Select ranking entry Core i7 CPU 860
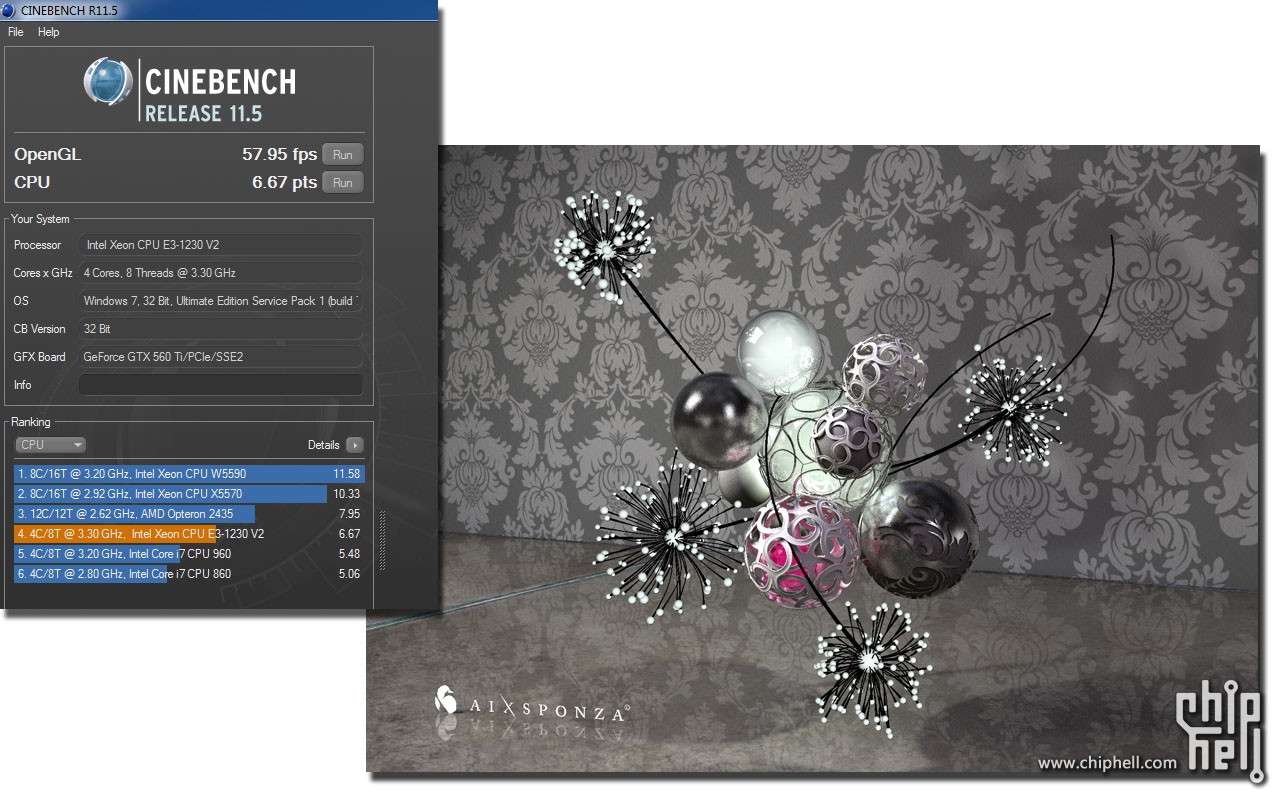The image size is (1280, 800). 190,574
